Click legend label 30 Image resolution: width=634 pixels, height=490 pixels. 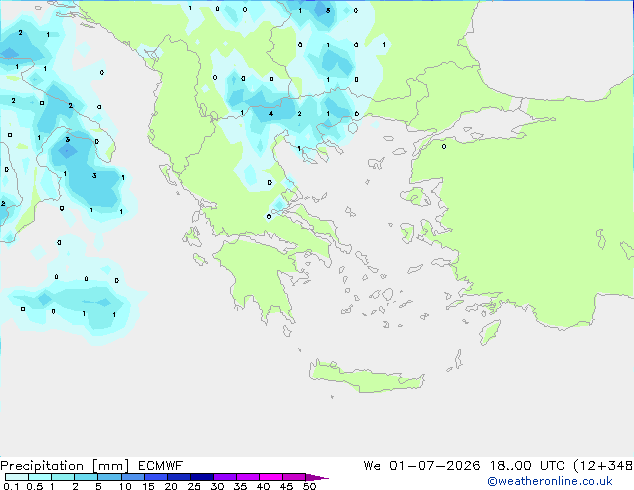coord(217,486)
